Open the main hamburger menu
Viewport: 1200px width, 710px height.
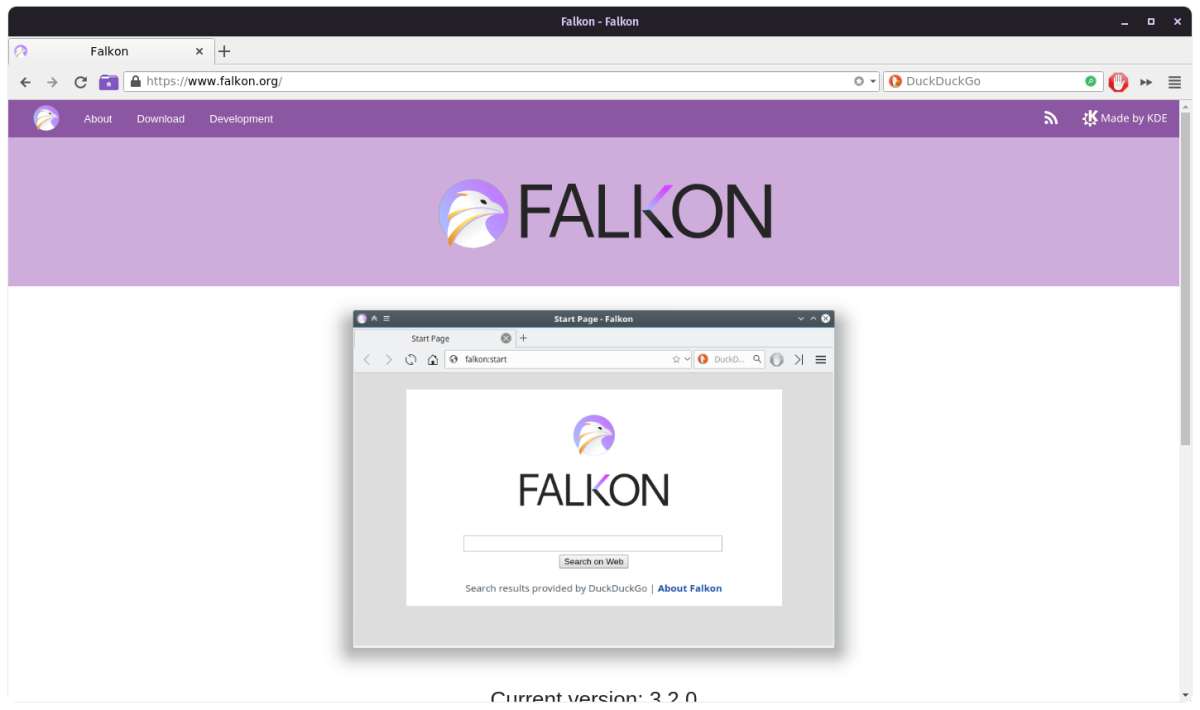pyautogui.click(x=1172, y=82)
